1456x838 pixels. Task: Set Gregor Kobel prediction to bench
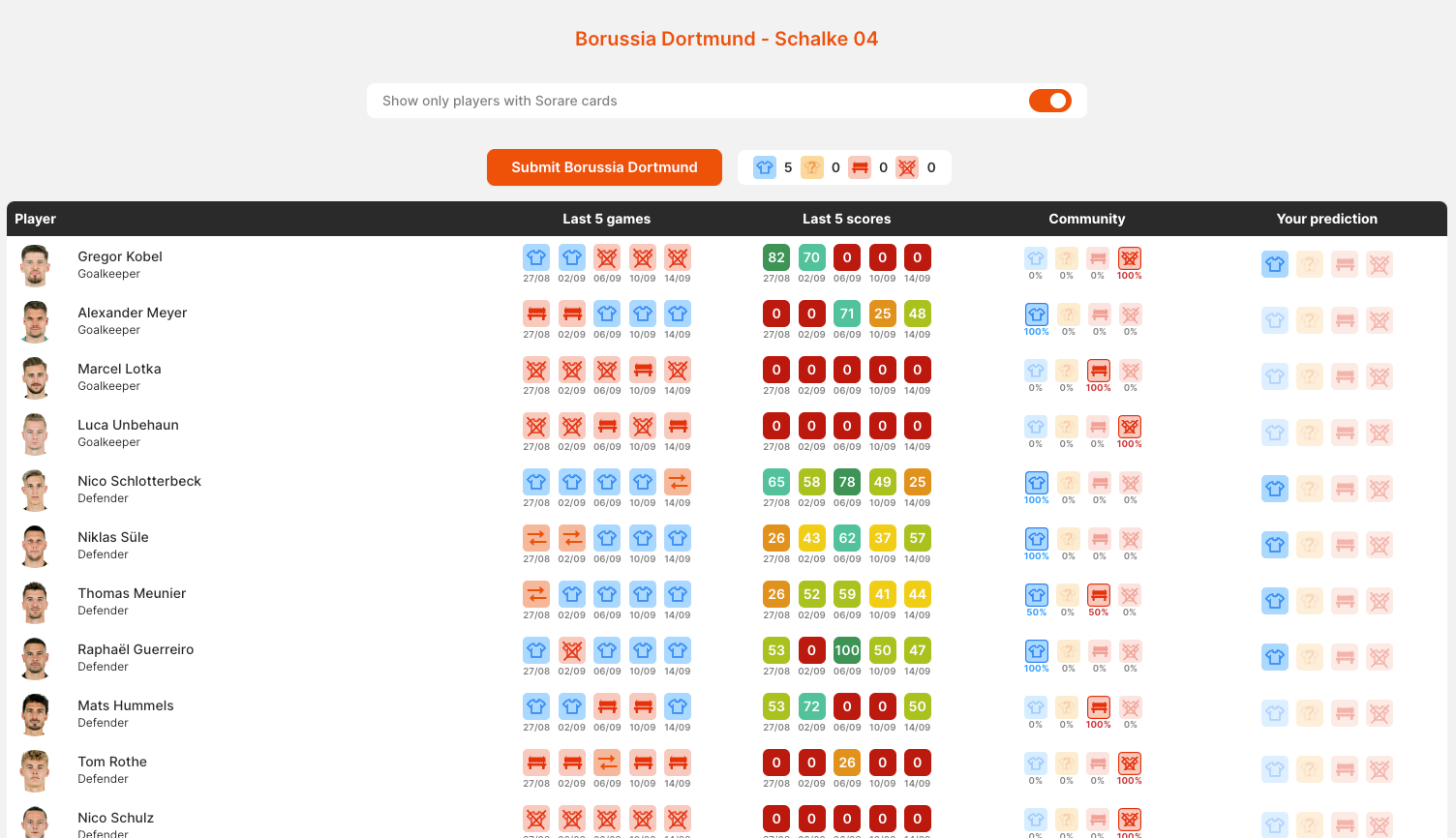(1345, 264)
